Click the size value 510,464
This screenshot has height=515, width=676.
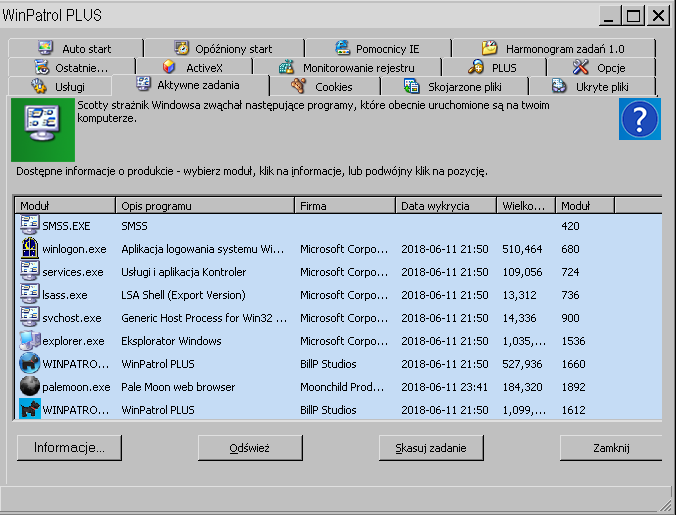(522, 249)
